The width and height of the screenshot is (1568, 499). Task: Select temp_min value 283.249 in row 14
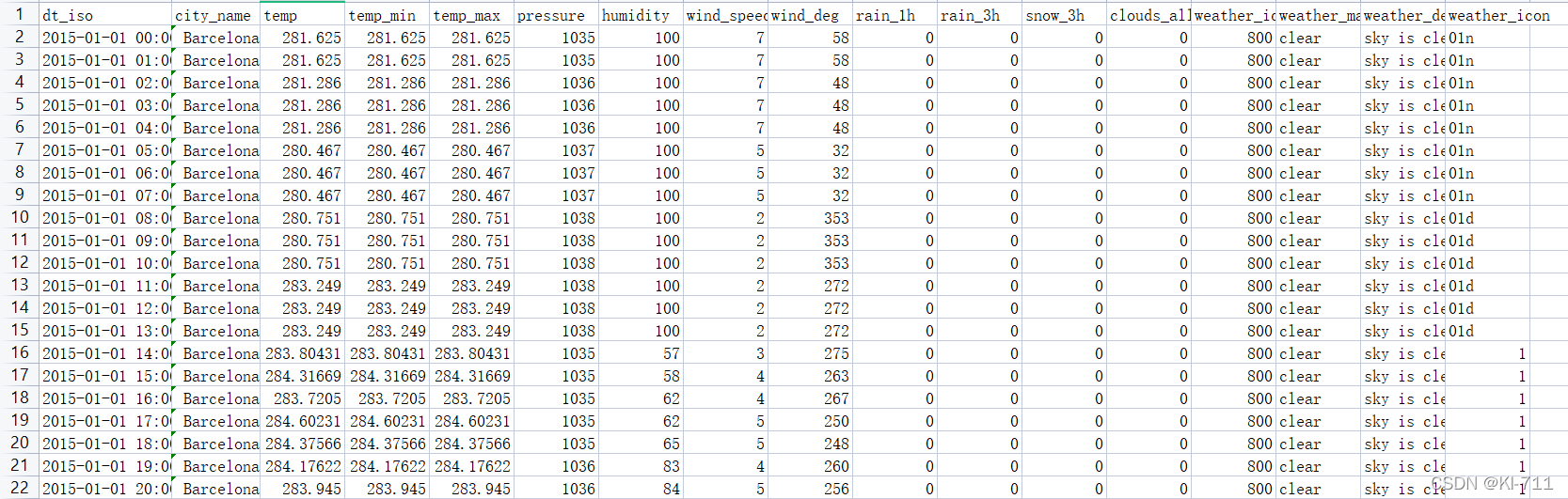(x=387, y=308)
